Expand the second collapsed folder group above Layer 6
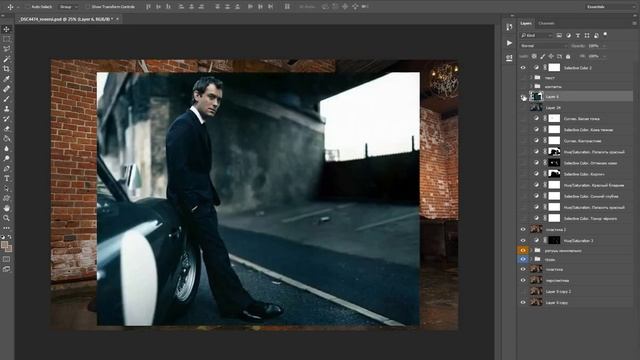This screenshot has height=360, width=640. pos(531,86)
